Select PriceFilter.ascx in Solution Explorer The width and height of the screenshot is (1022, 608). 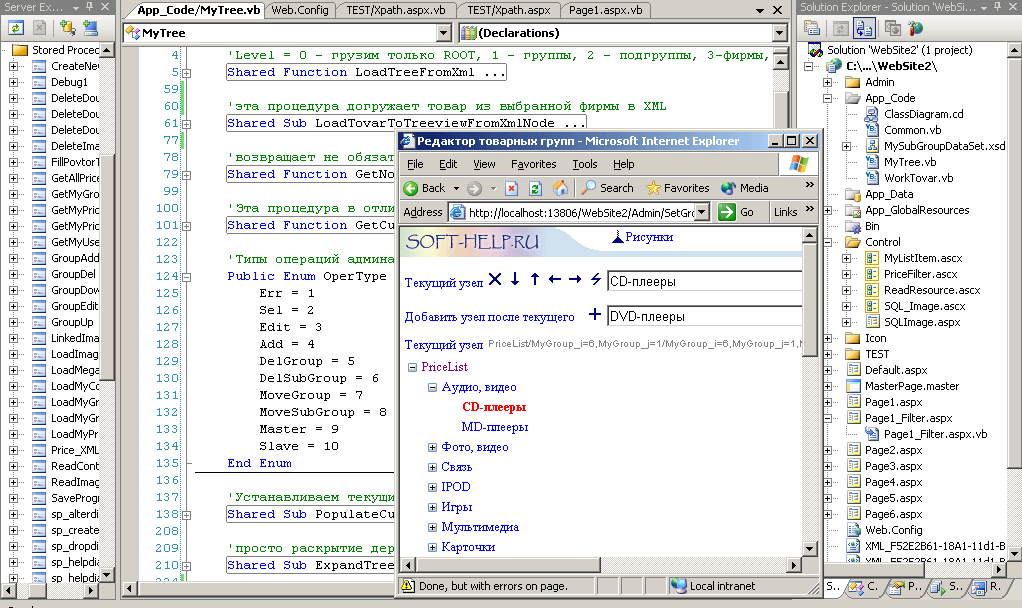coord(920,274)
